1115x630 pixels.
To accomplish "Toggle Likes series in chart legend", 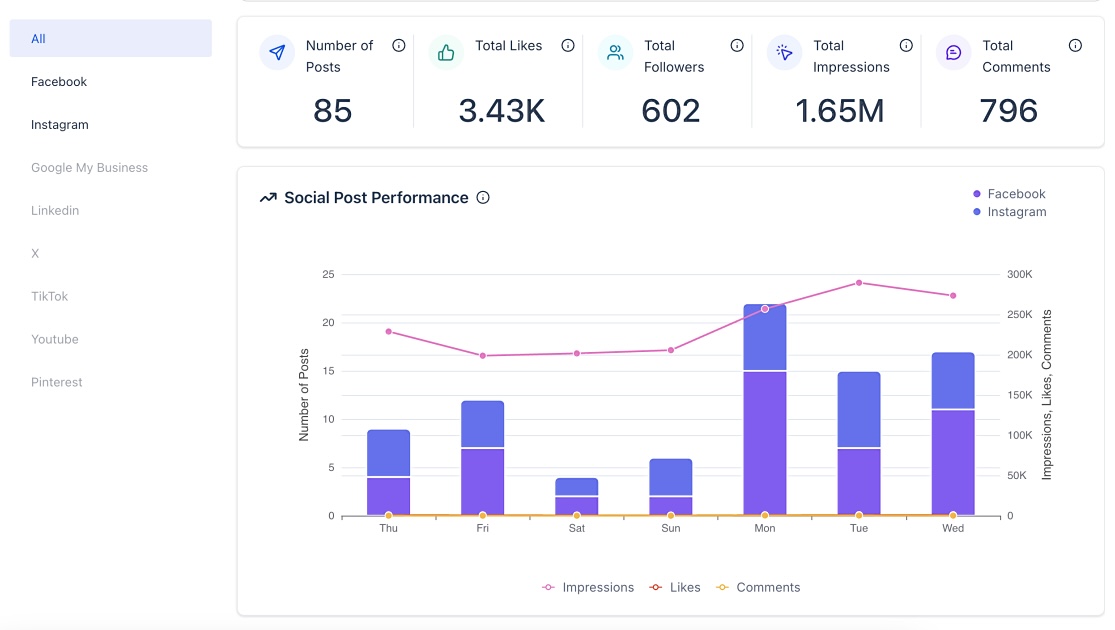I will [675, 588].
